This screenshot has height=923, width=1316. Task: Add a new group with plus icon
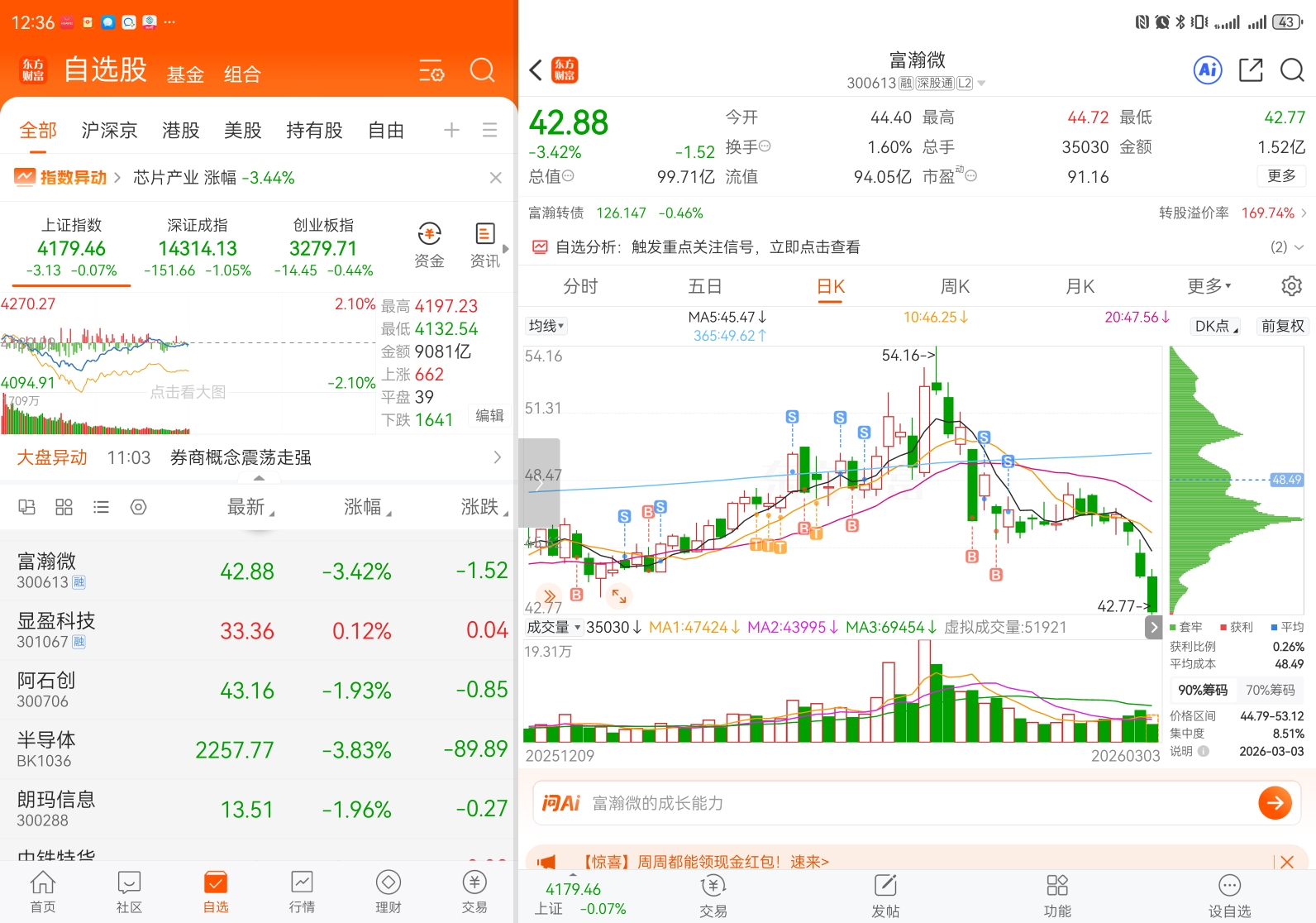[x=451, y=130]
